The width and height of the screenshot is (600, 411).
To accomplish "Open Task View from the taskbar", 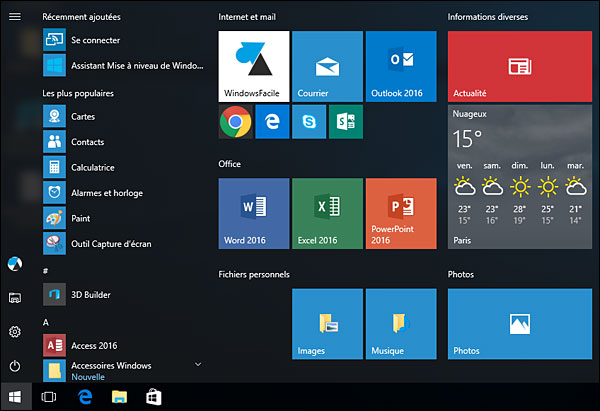I will coord(49,397).
